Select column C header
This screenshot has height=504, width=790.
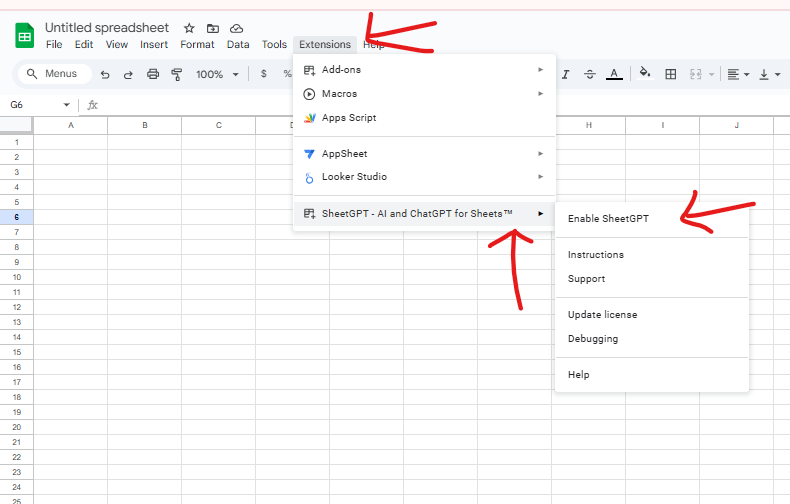[219, 125]
